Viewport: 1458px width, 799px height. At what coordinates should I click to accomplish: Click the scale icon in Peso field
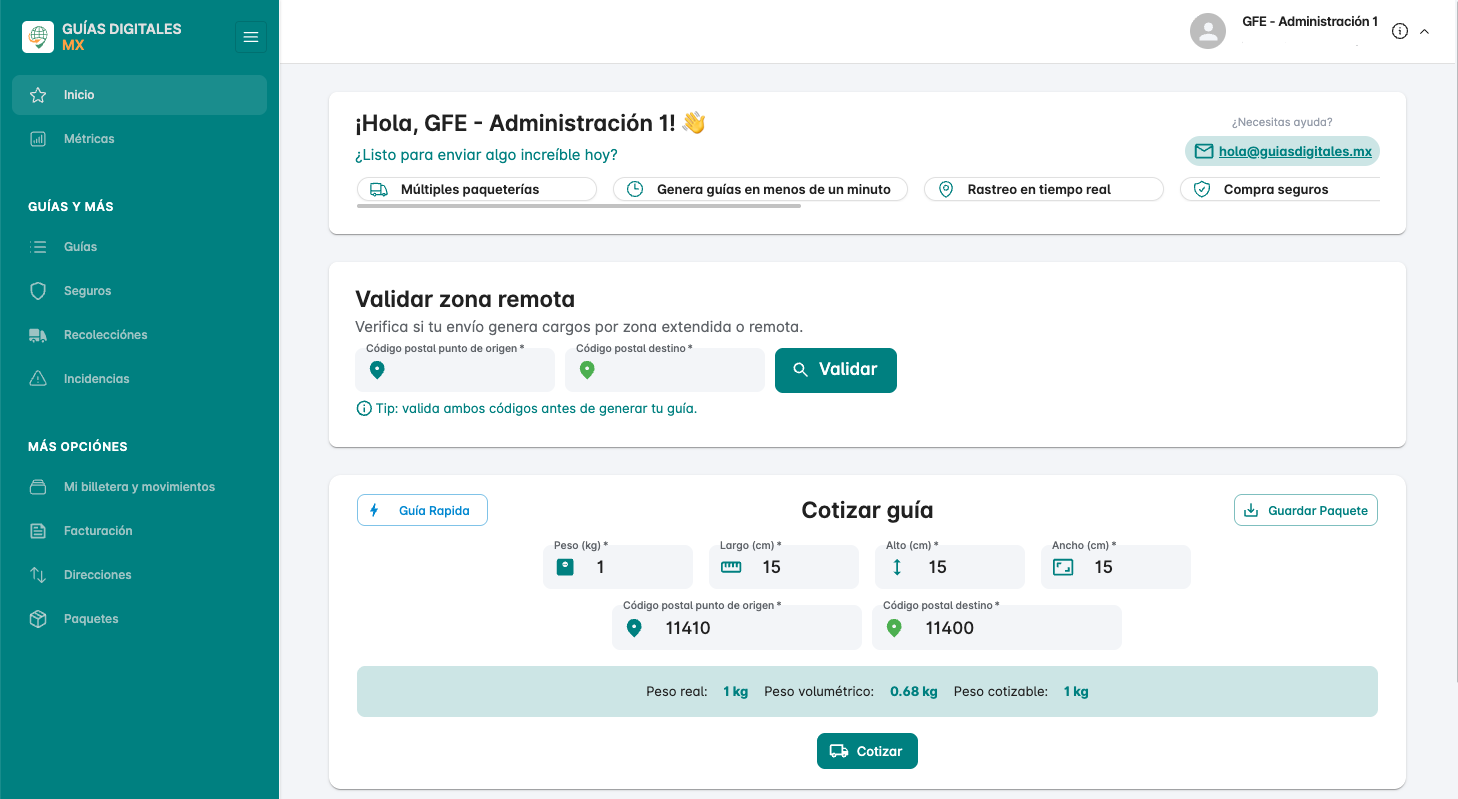point(565,567)
